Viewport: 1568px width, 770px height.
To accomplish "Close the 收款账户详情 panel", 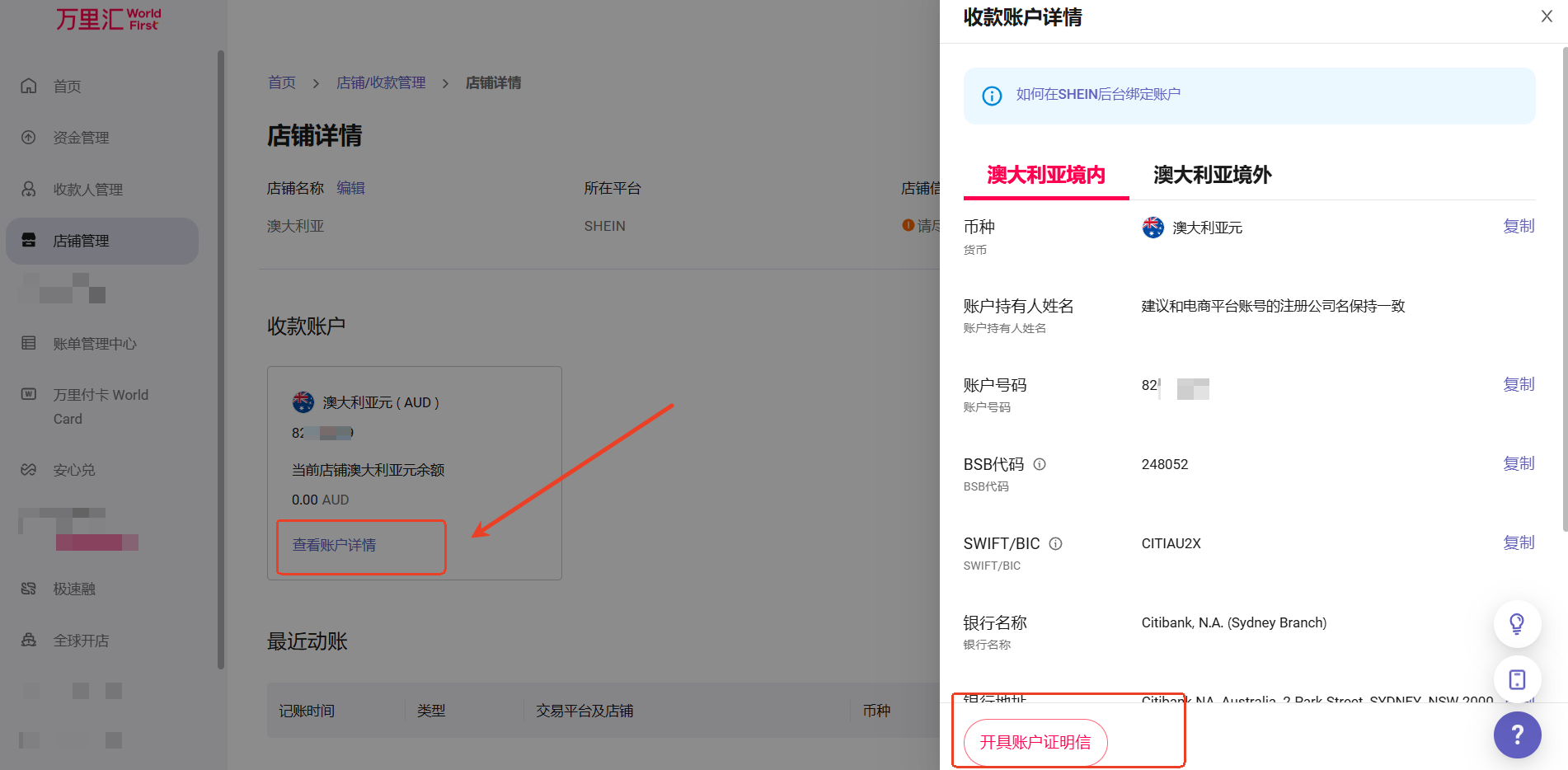I will point(1547,16).
